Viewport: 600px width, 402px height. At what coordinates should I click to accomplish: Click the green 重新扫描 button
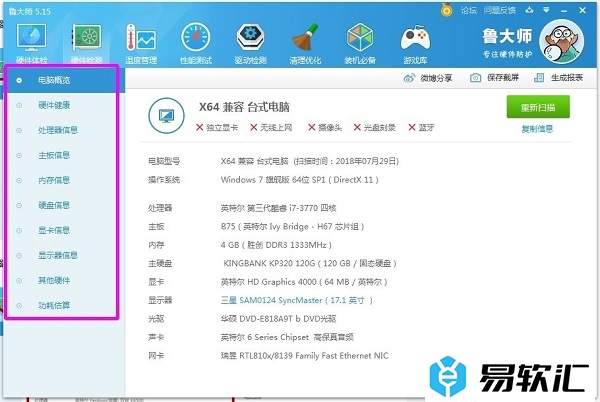click(538, 107)
